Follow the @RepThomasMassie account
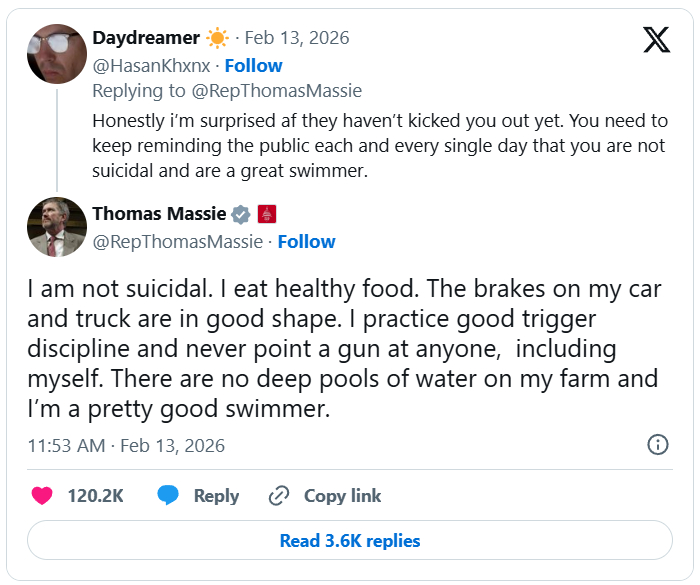This screenshot has height=585, width=700. coord(306,241)
